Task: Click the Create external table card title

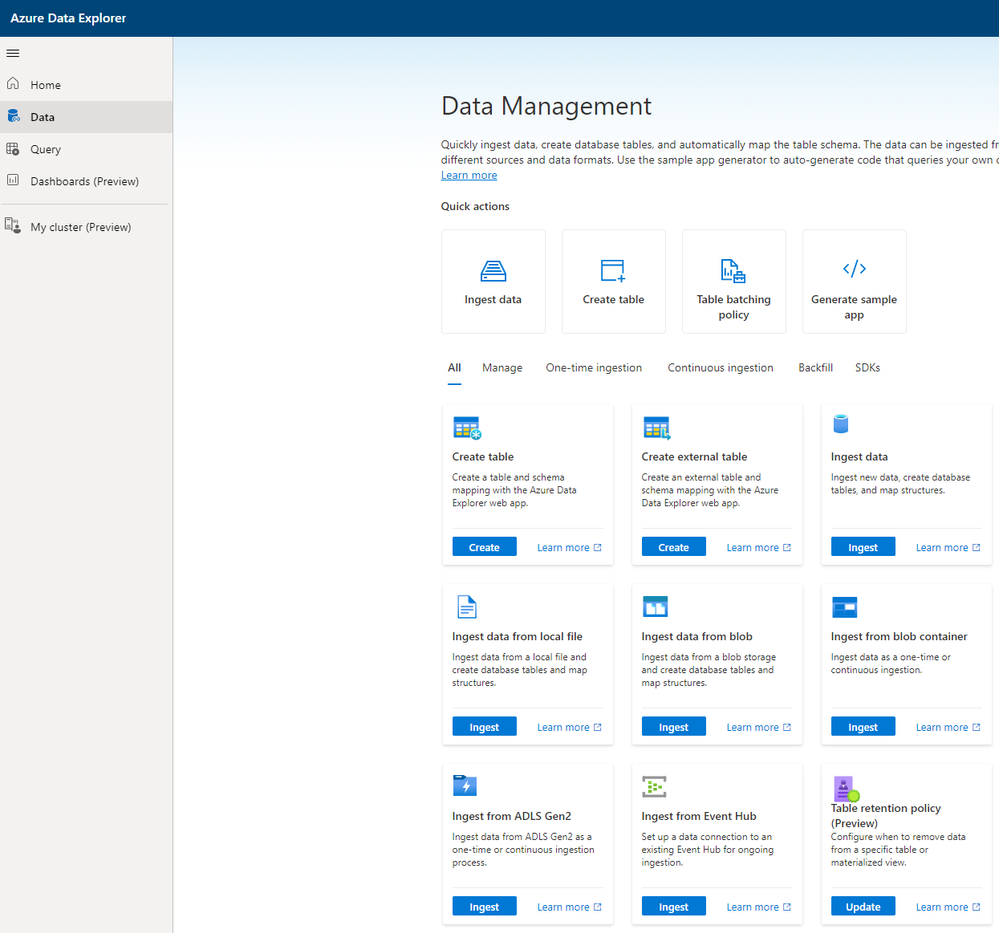Action: click(x=694, y=456)
